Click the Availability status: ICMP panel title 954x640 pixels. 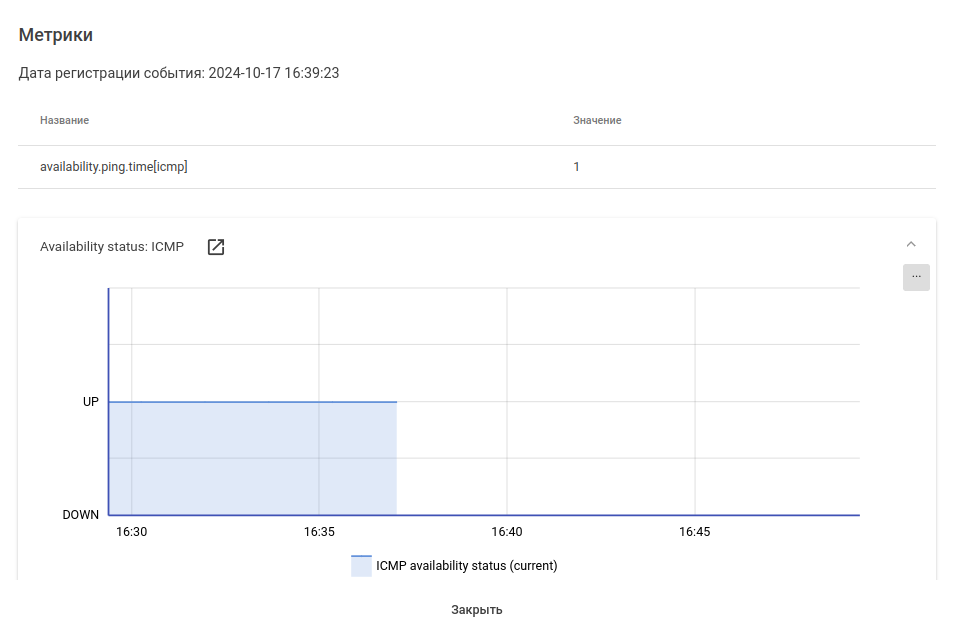(x=112, y=247)
